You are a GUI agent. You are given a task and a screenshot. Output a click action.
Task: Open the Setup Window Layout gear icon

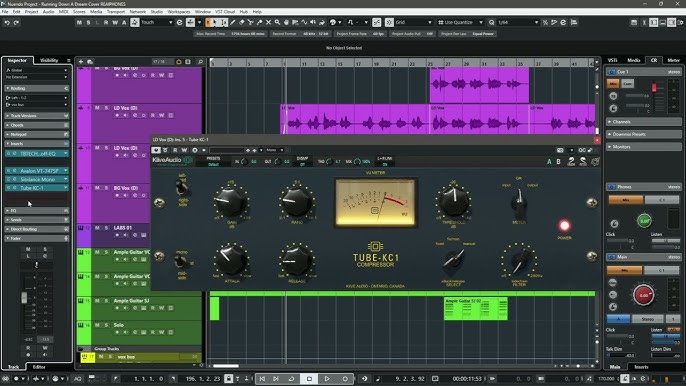click(x=681, y=22)
